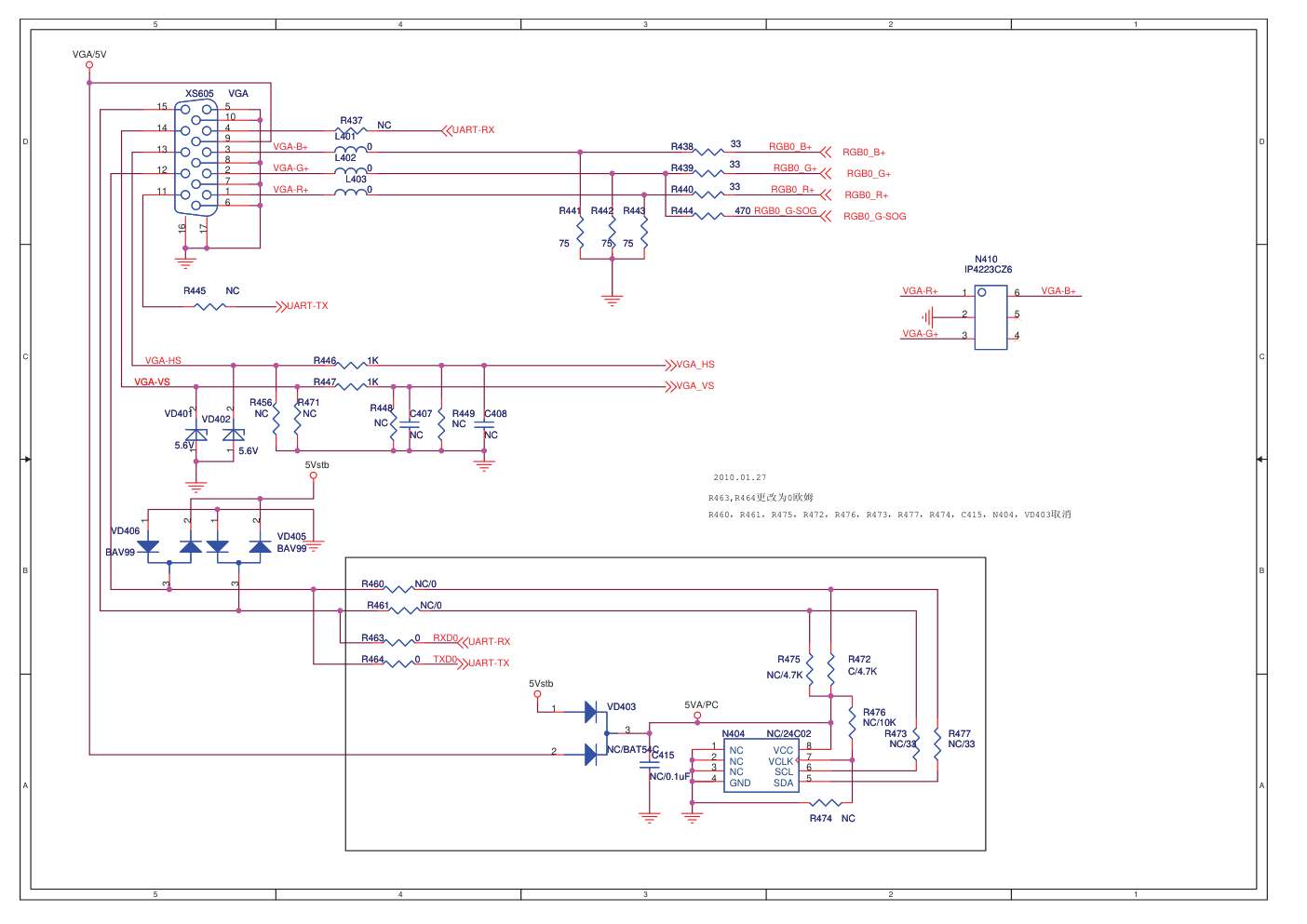
Task: Select the VD402 zener diode symbol
Action: [x=234, y=435]
